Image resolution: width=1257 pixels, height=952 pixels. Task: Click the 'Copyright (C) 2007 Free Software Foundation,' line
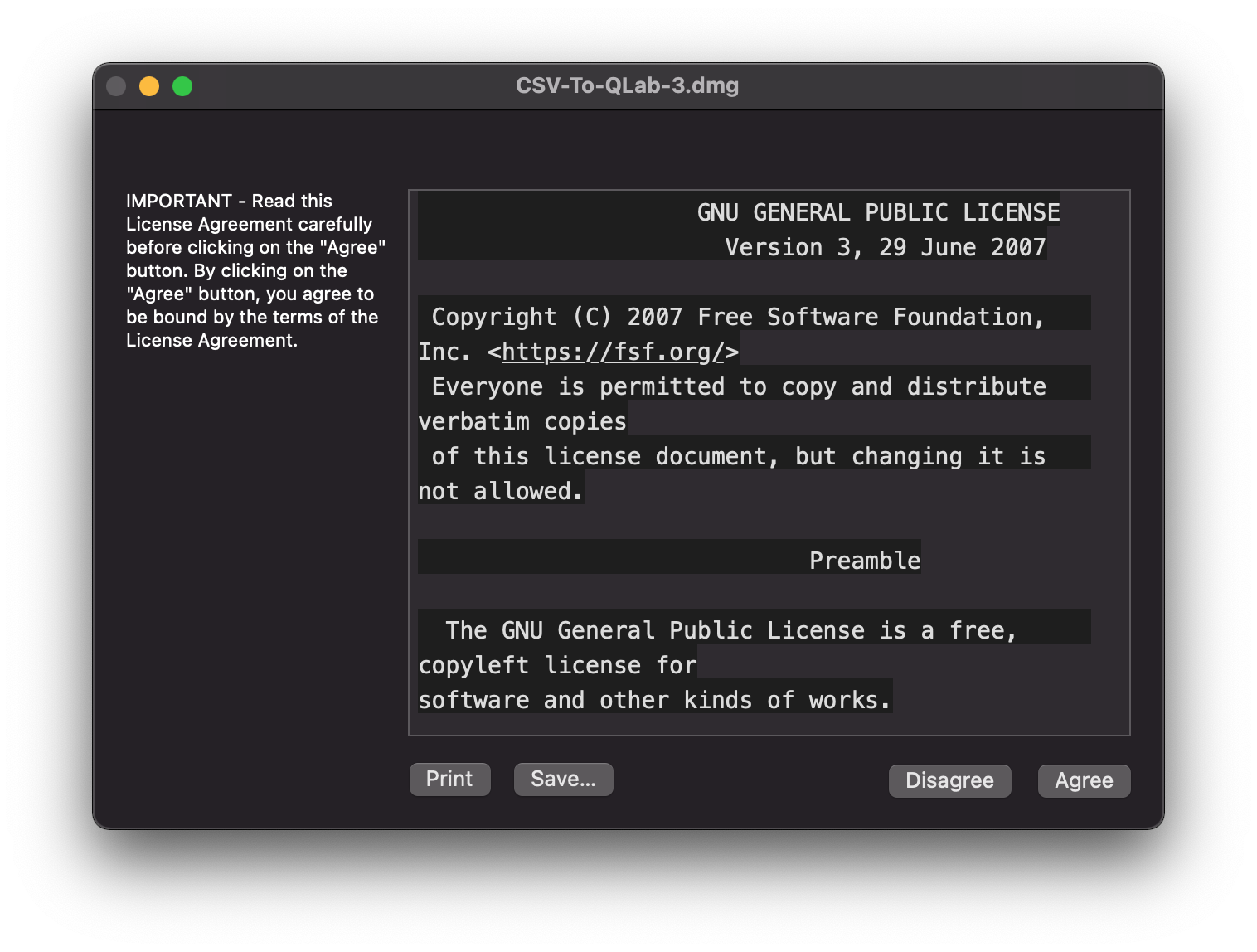tap(738, 317)
